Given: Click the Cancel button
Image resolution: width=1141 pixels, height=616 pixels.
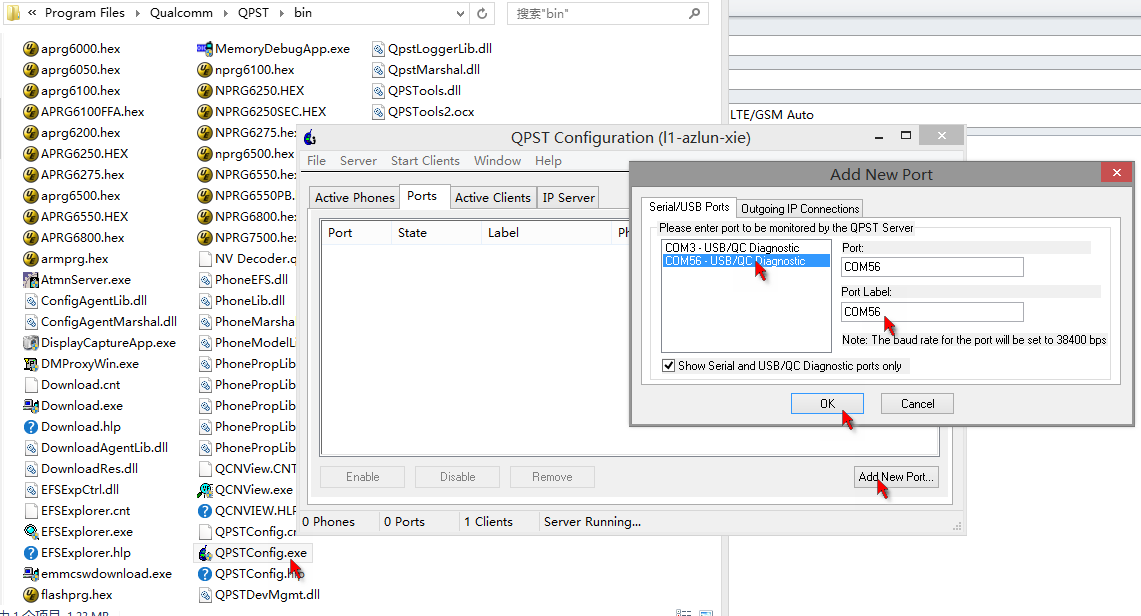Looking at the screenshot, I should pyautogui.click(x=917, y=404).
